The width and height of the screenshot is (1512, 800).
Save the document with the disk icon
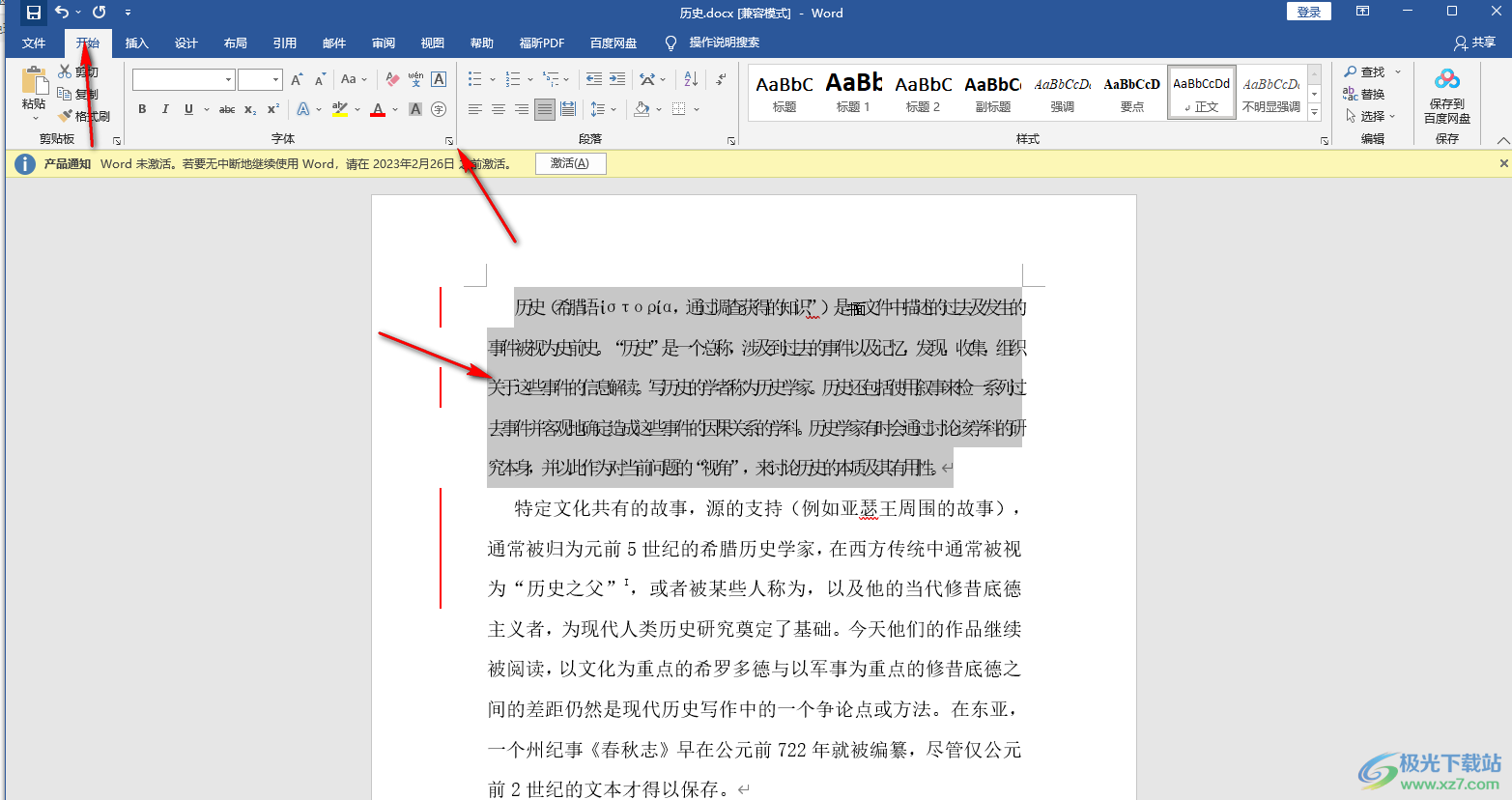pyautogui.click(x=34, y=13)
